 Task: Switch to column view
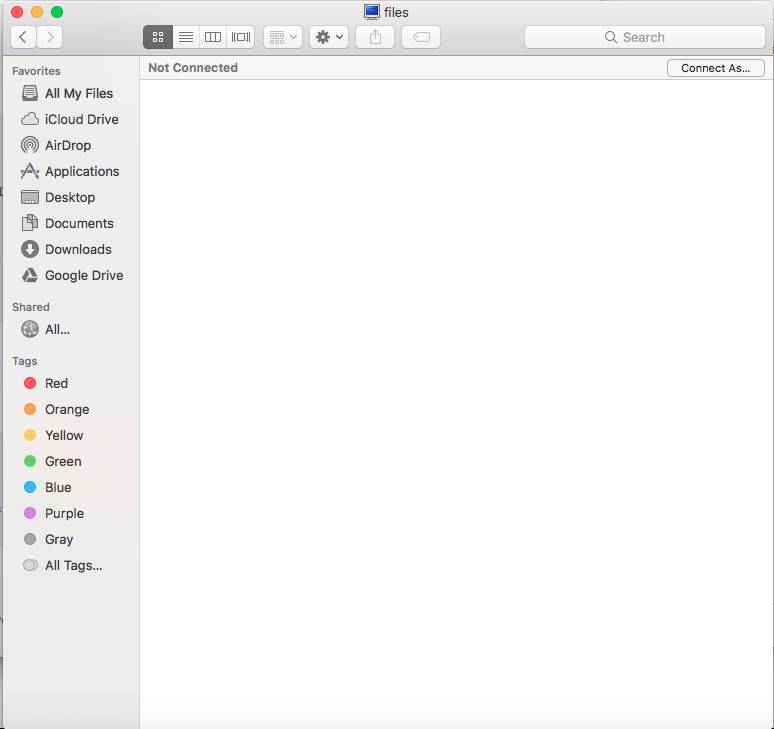click(213, 37)
